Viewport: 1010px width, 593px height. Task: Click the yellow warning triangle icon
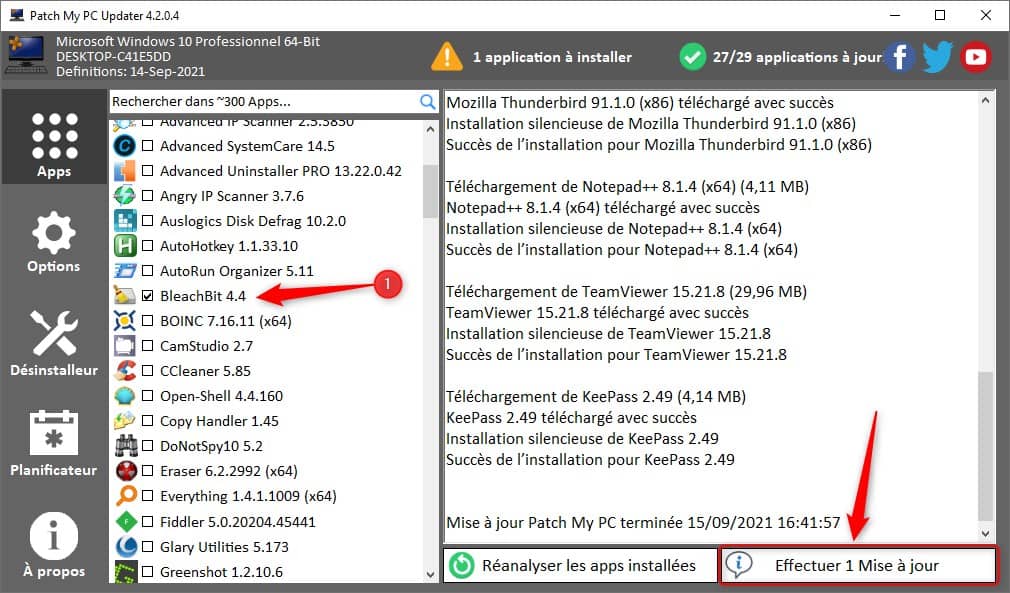446,57
